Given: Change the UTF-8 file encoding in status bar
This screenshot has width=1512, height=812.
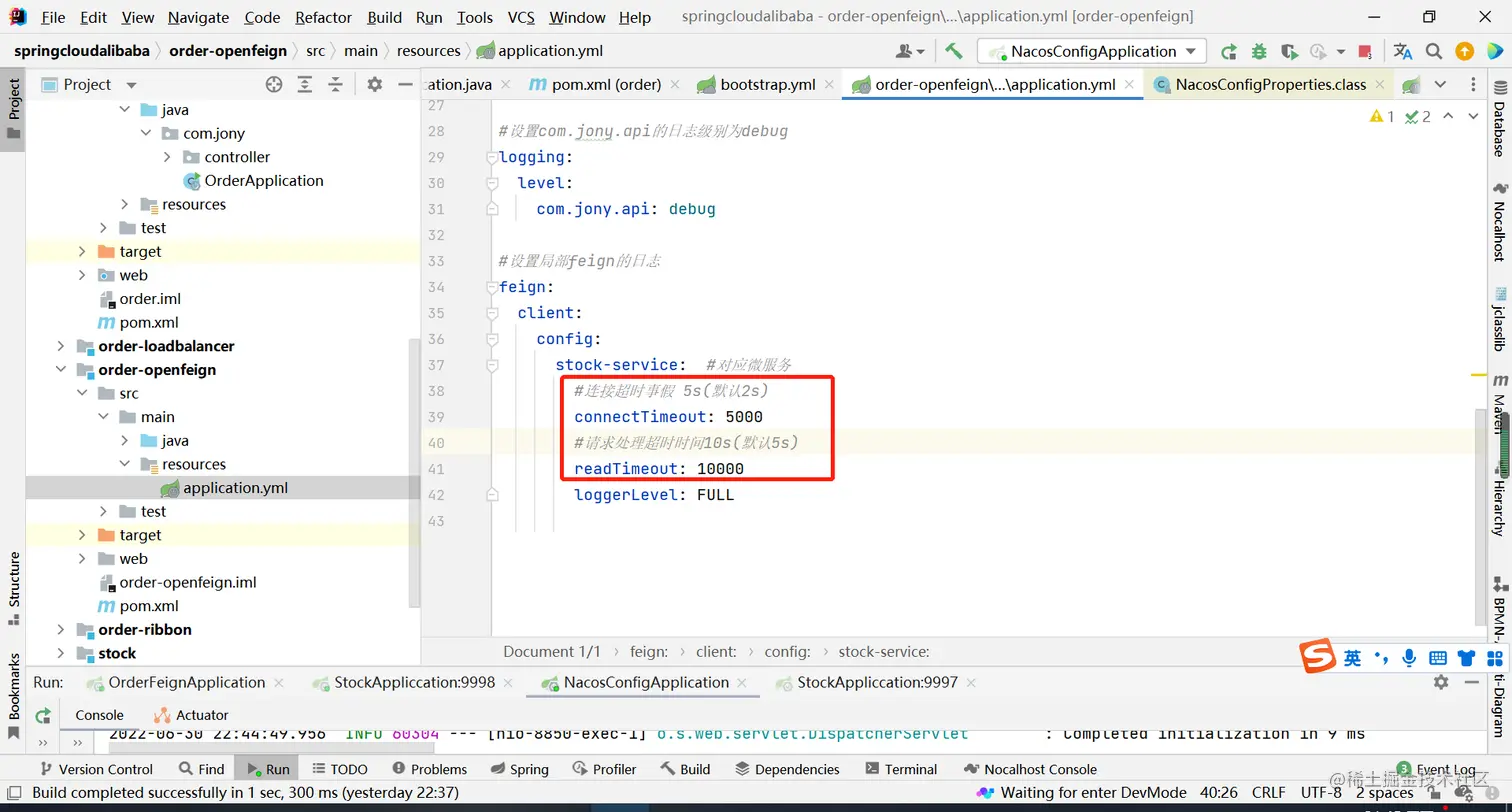Looking at the screenshot, I should (x=1321, y=792).
